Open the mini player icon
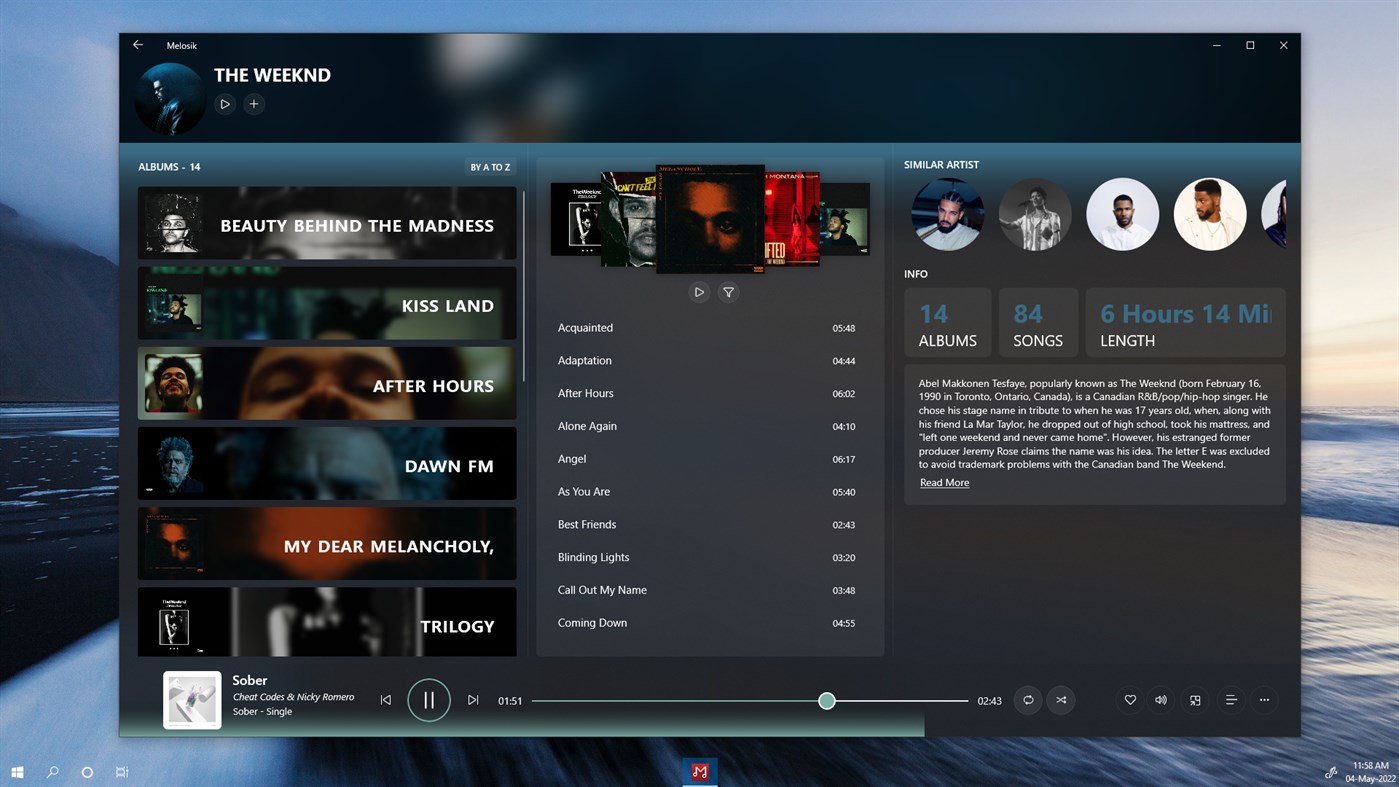The image size is (1399, 787). point(1195,700)
